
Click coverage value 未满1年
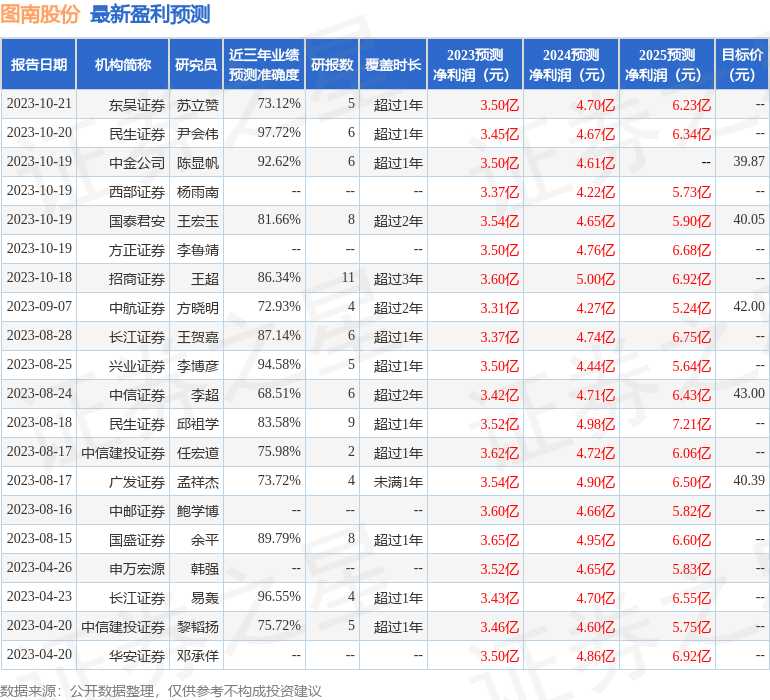coord(398,482)
